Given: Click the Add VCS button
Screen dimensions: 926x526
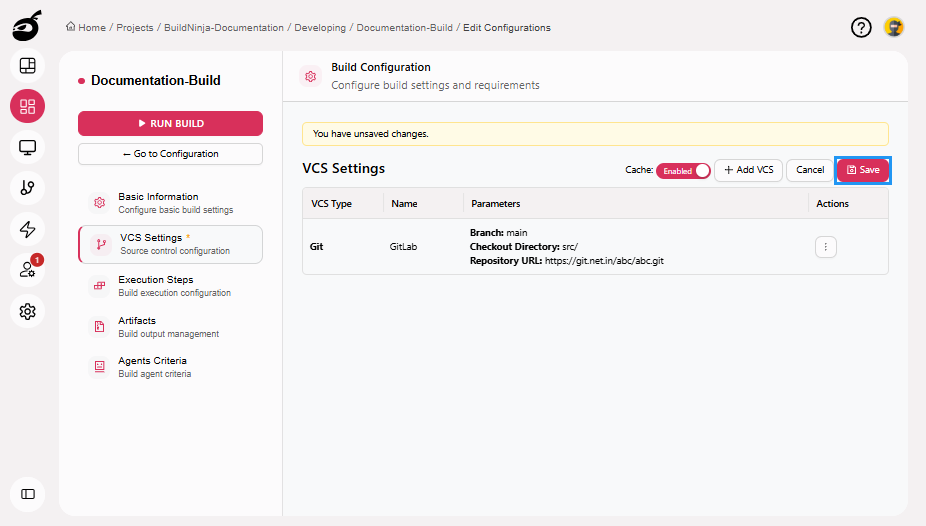Looking at the screenshot, I should pos(748,170).
